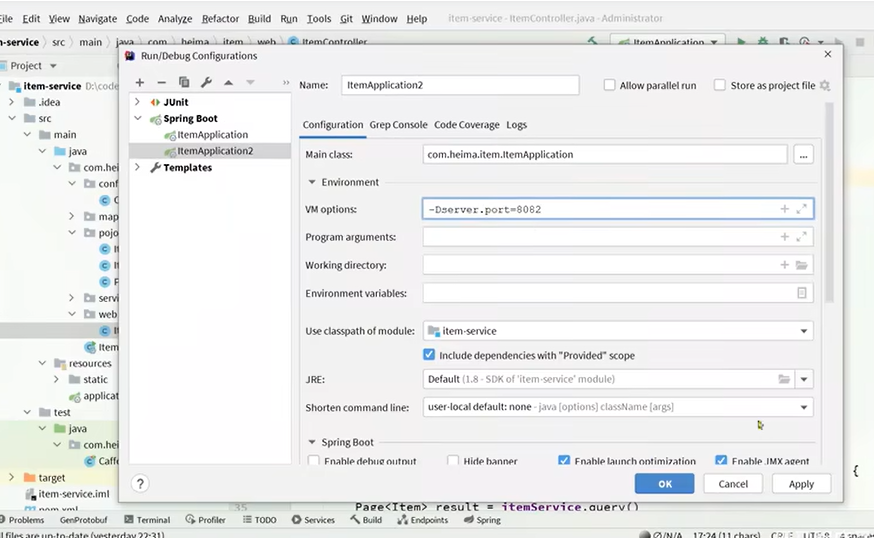The image size is (874, 538).
Task: Open the Profiler tool window
Action: click(206, 520)
